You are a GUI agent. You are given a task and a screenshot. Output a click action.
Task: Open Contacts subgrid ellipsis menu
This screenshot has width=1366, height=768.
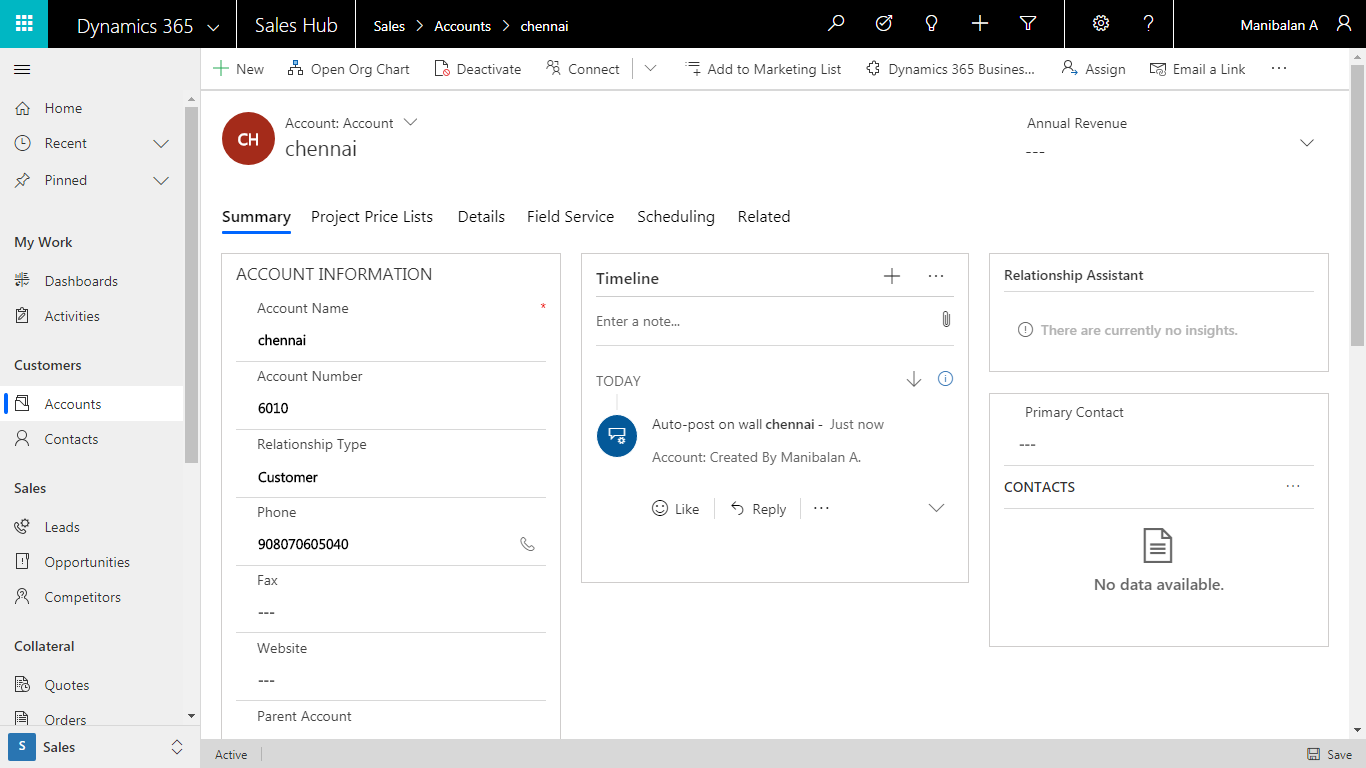[1293, 486]
